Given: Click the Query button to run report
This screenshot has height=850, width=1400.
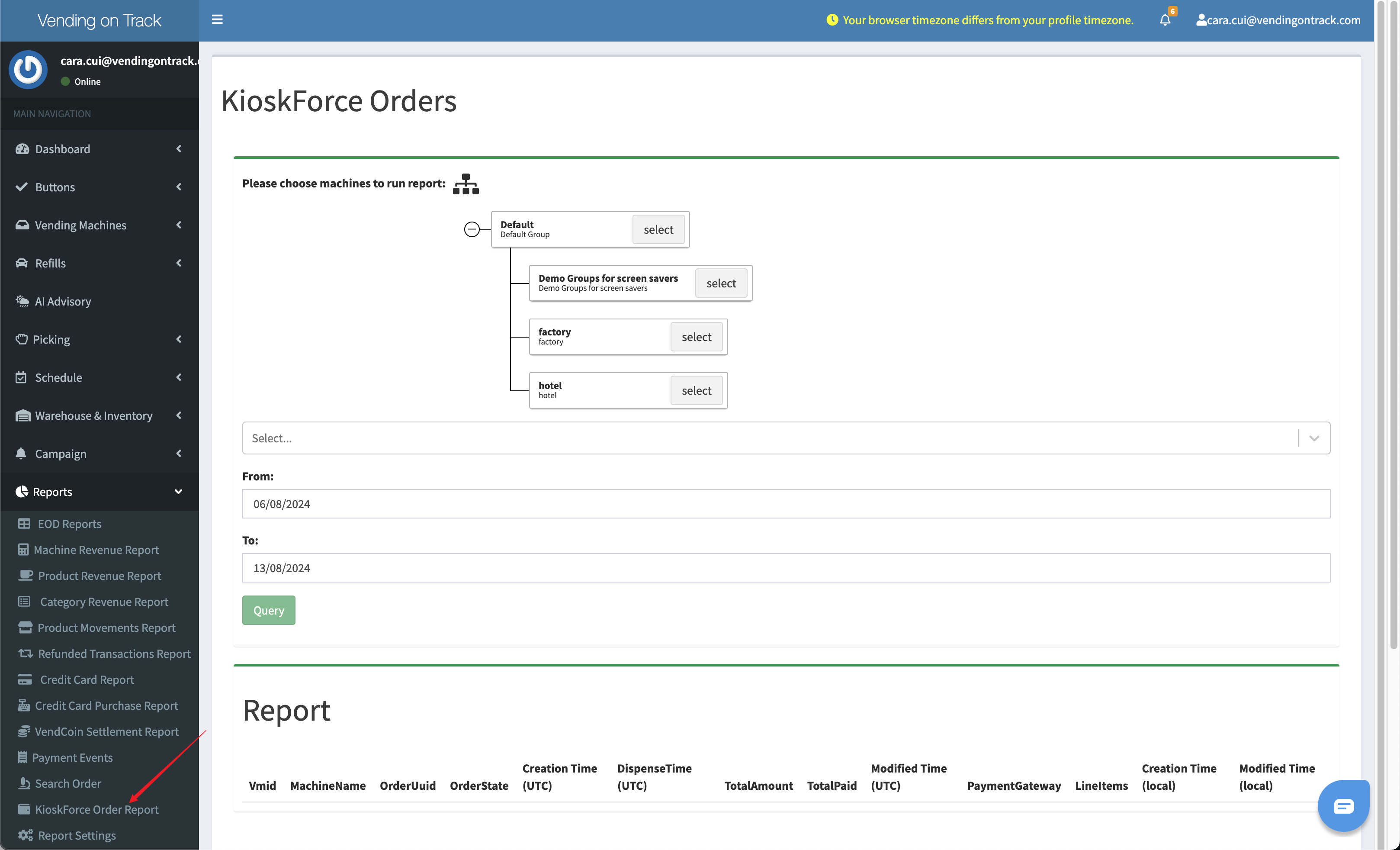Looking at the screenshot, I should click(268, 610).
